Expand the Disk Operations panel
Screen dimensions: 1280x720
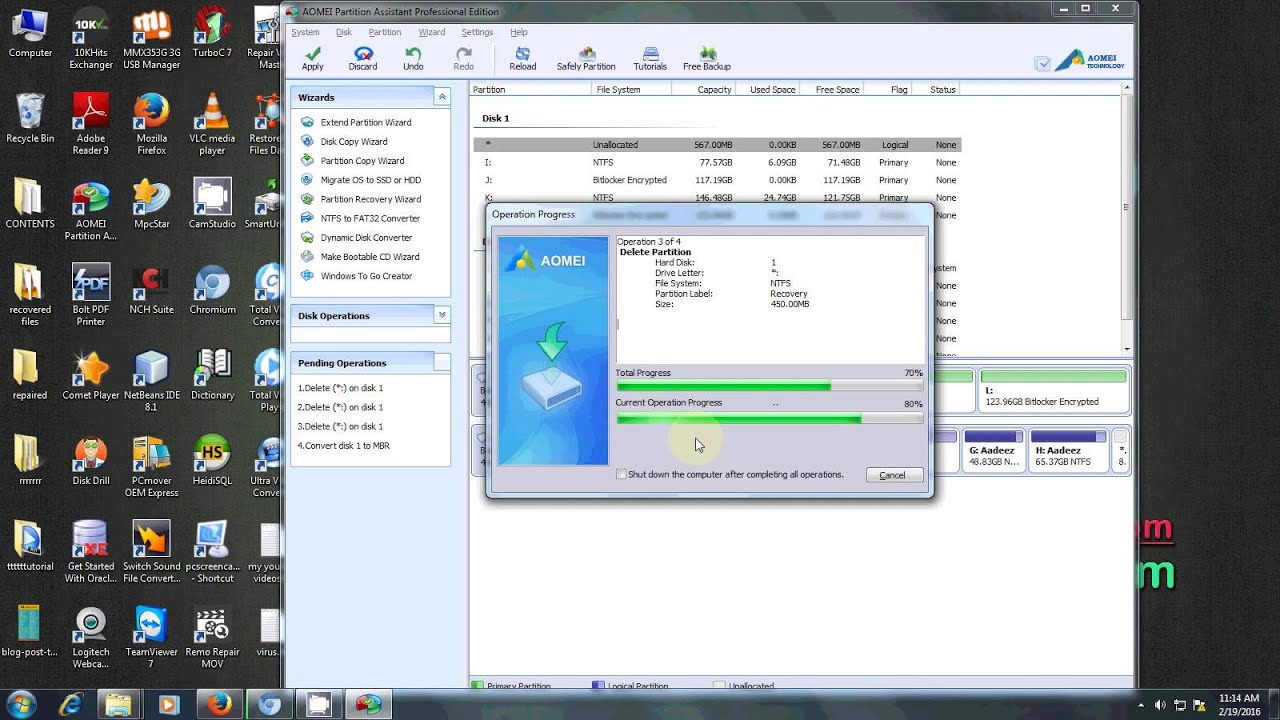tap(441, 315)
